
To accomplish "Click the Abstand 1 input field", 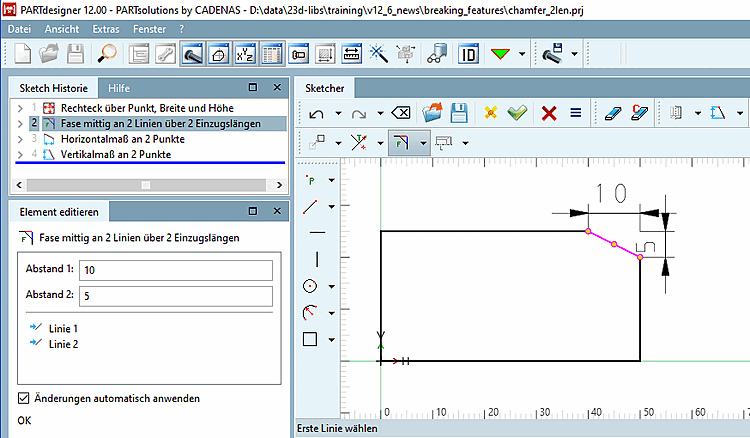I will point(176,270).
